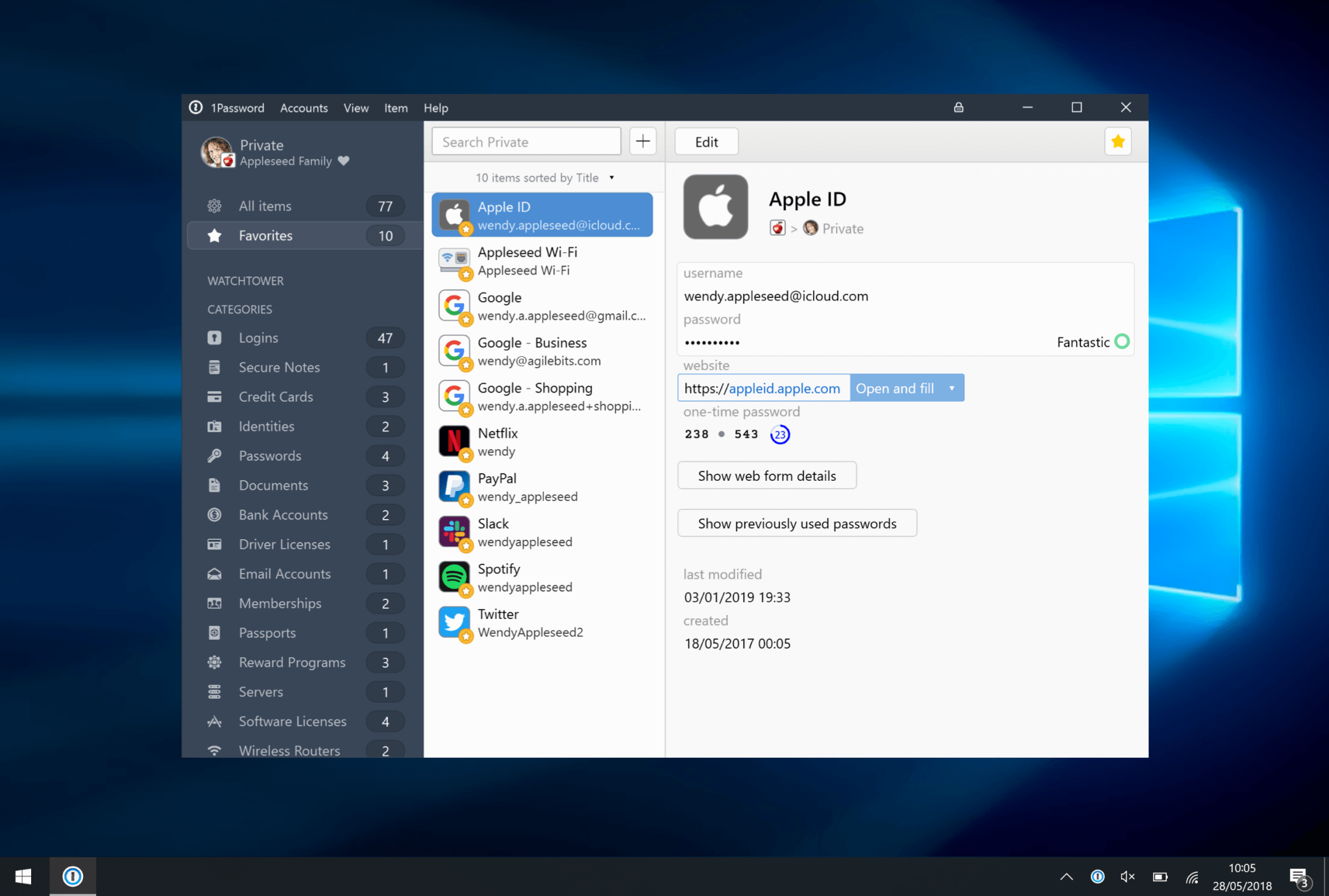This screenshot has height=896, width=1329.
Task: Open the Memberships icon
Action: (214, 603)
